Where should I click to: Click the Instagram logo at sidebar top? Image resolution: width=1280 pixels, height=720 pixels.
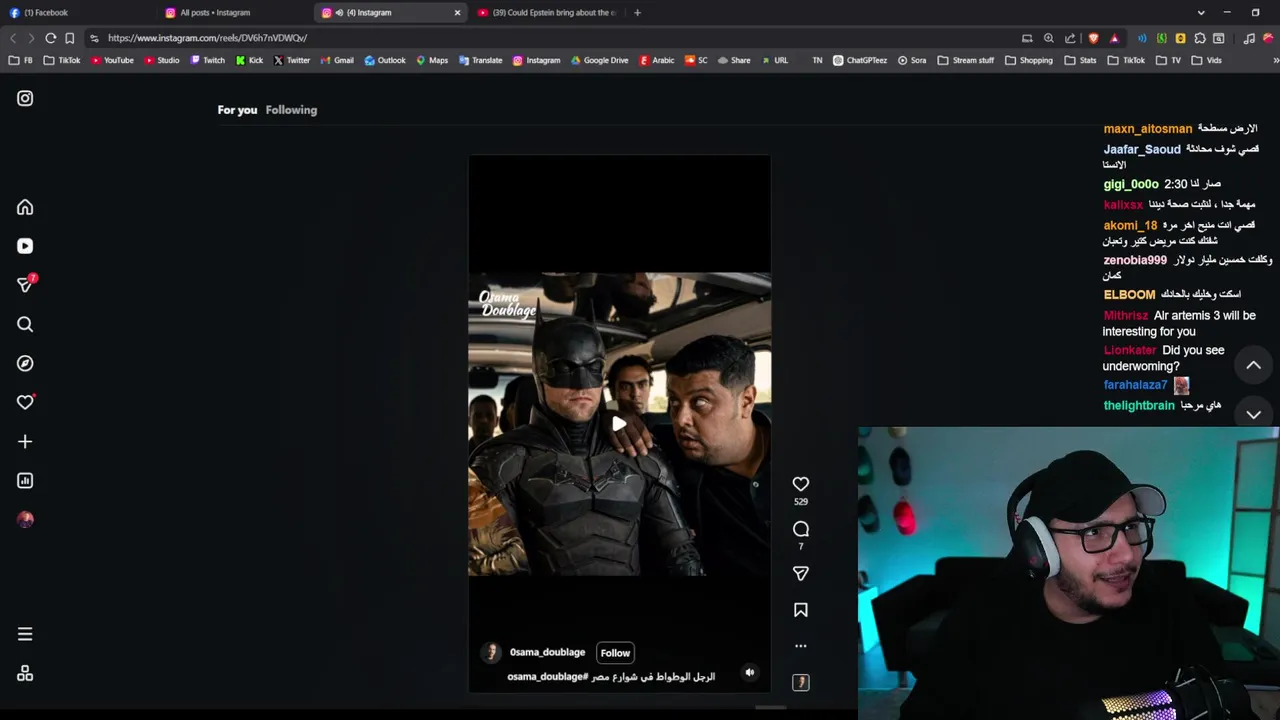25,98
